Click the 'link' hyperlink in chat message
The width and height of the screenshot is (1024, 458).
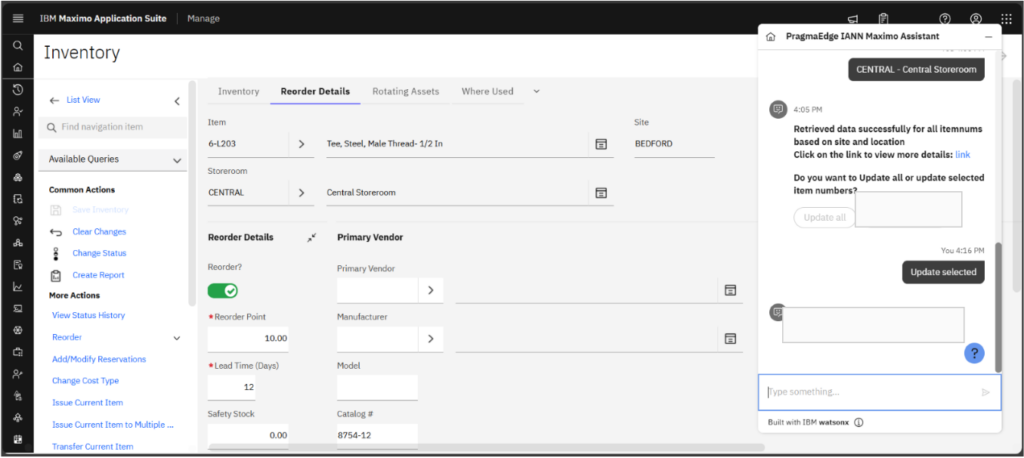pyautogui.click(x=963, y=155)
